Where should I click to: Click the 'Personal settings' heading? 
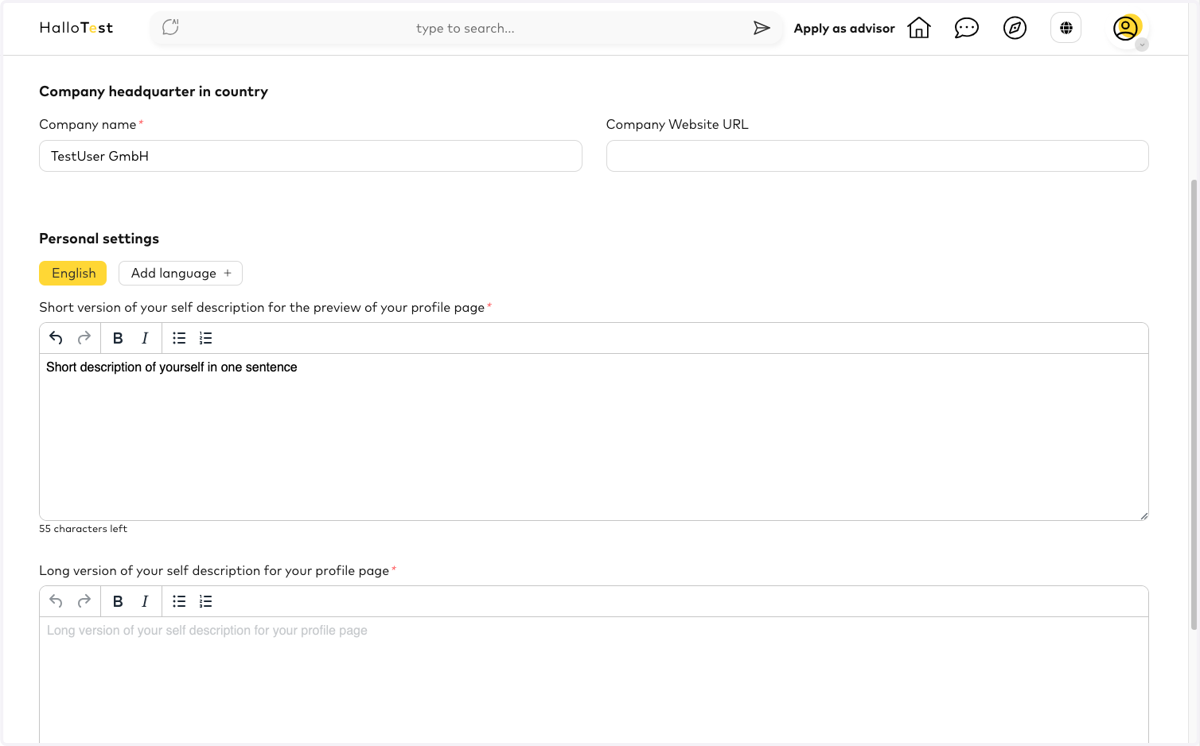pyautogui.click(x=99, y=238)
